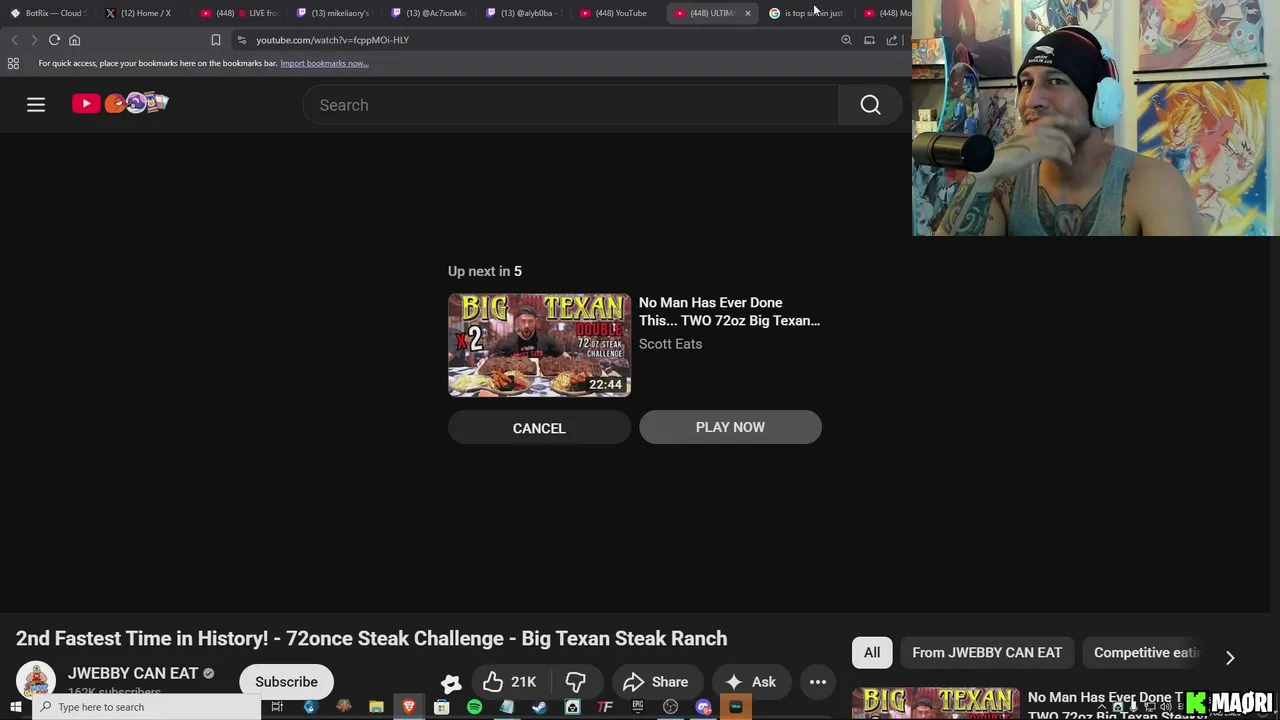Dislike the video with thumbs down

575,682
